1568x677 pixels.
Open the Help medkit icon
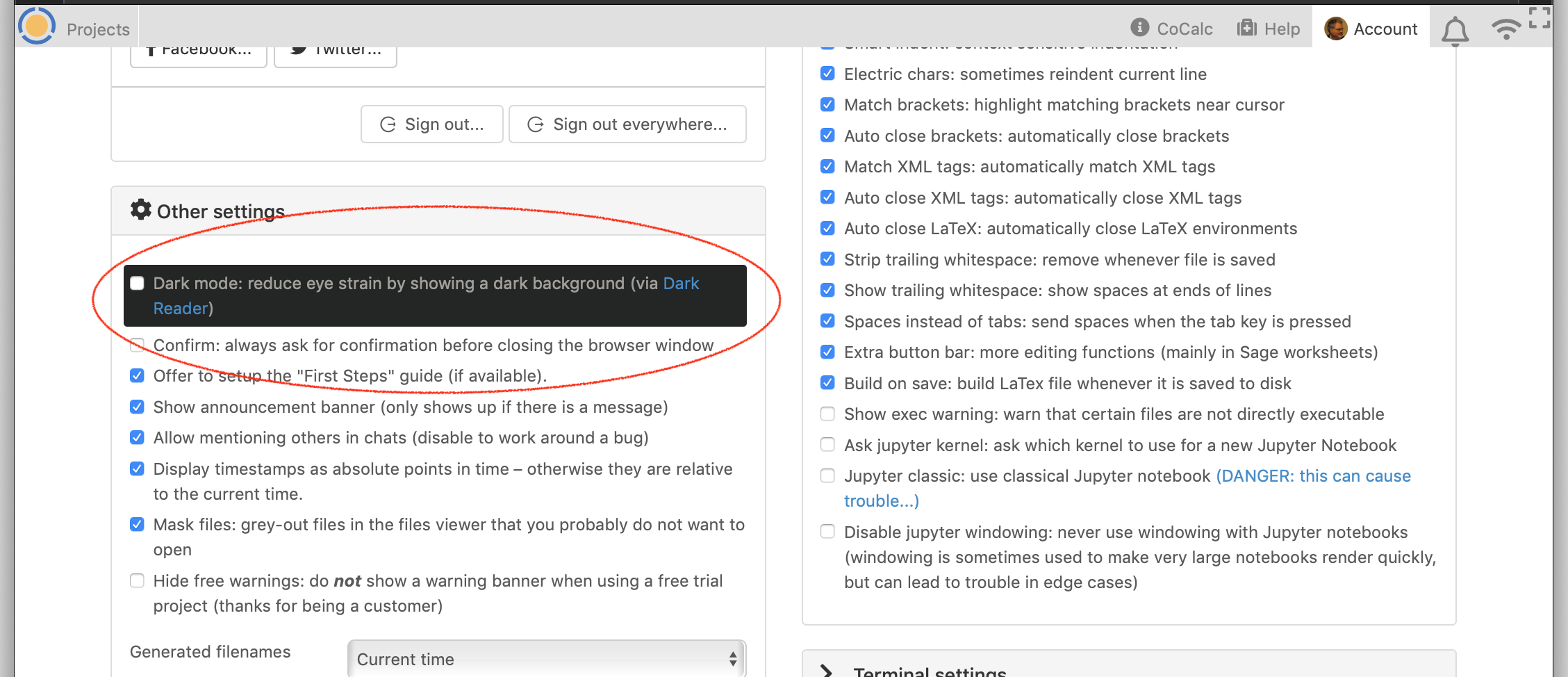(x=1247, y=28)
